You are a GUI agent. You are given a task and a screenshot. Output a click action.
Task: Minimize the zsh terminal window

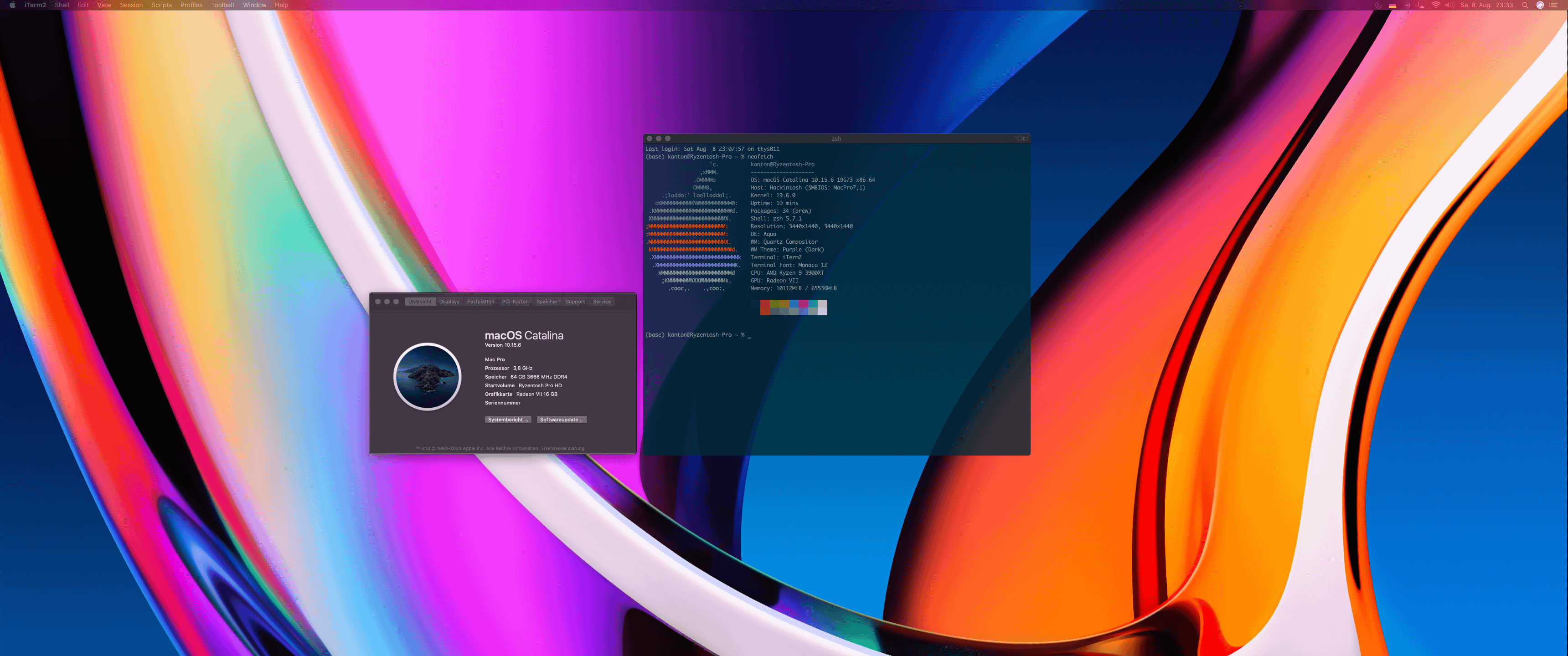(659, 139)
